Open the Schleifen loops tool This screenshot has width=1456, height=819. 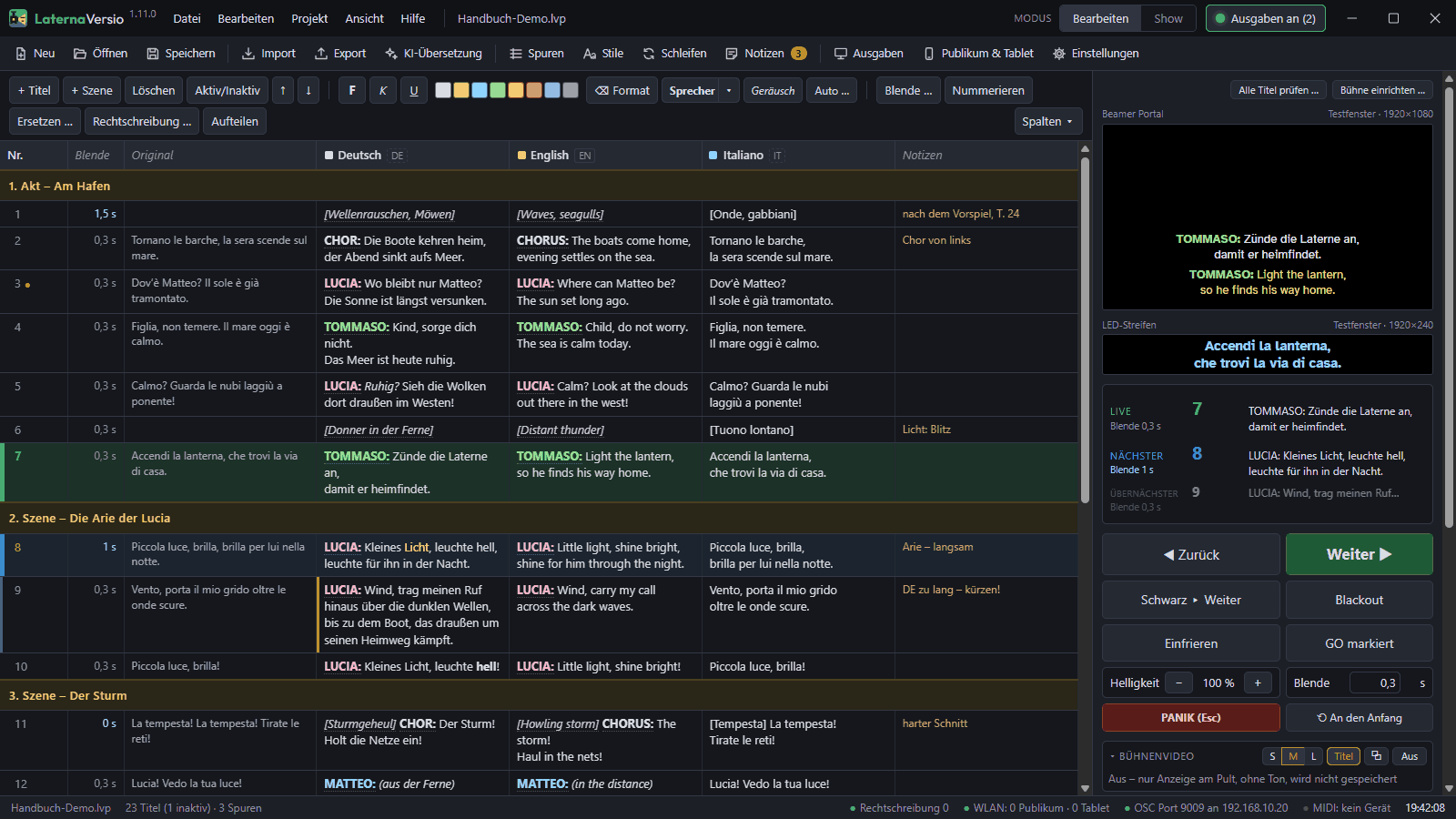click(674, 54)
